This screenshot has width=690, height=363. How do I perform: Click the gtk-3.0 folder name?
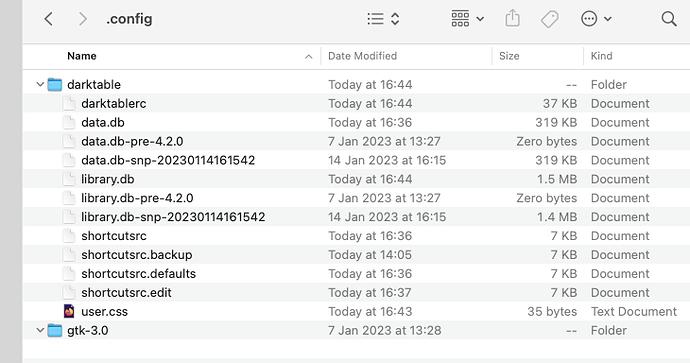click(x=88, y=330)
